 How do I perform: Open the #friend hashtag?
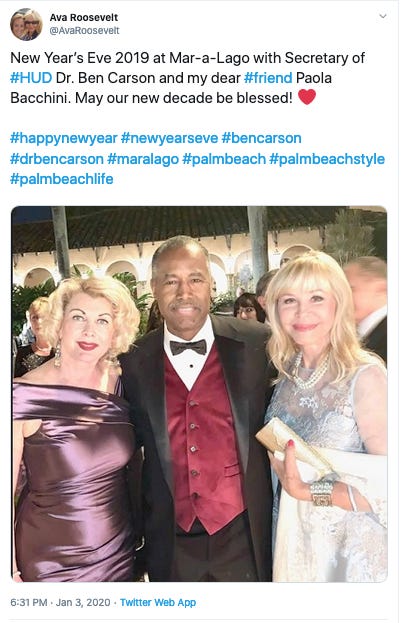pyautogui.click(x=268, y=78)
